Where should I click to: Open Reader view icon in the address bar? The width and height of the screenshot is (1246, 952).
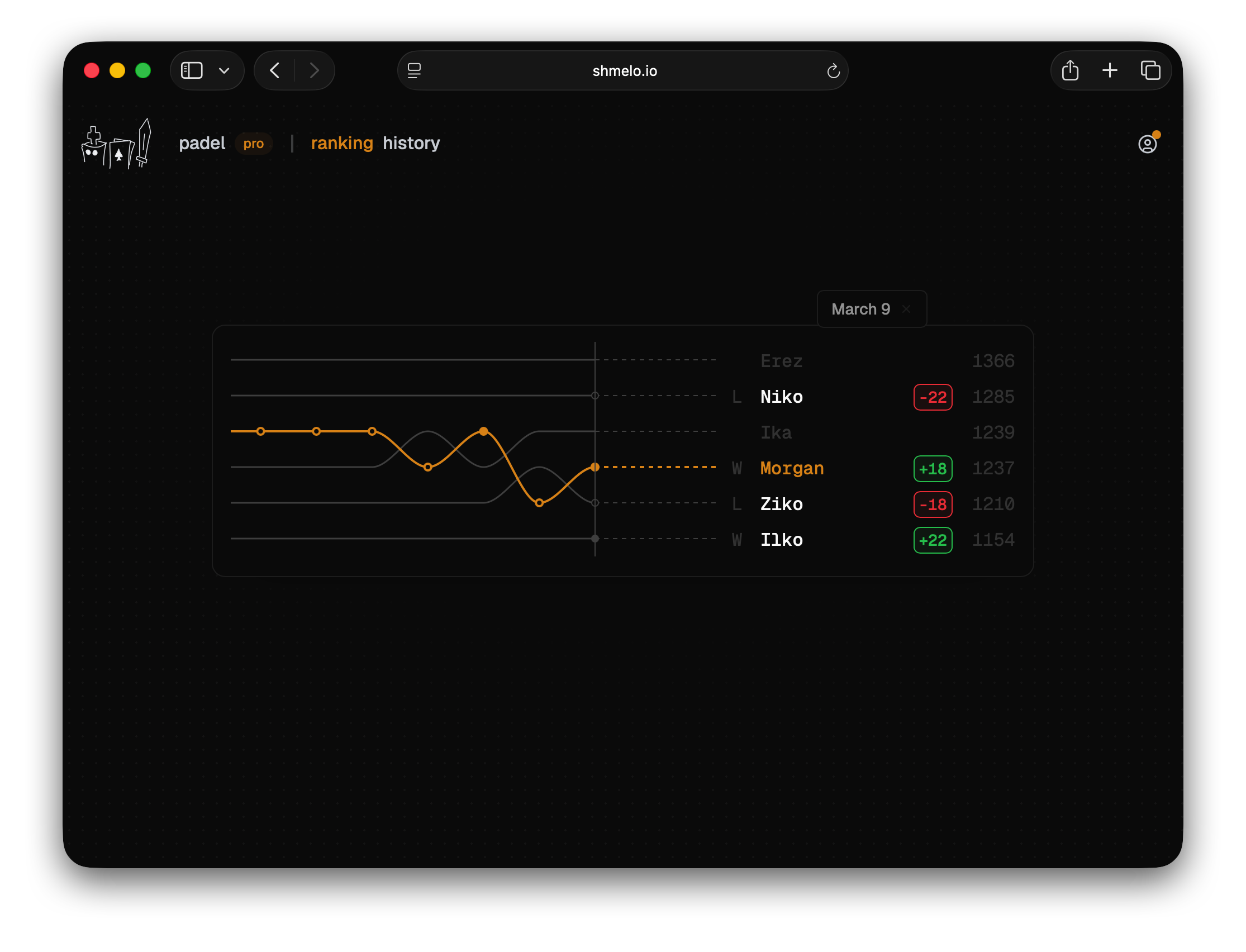pos(415,70)
